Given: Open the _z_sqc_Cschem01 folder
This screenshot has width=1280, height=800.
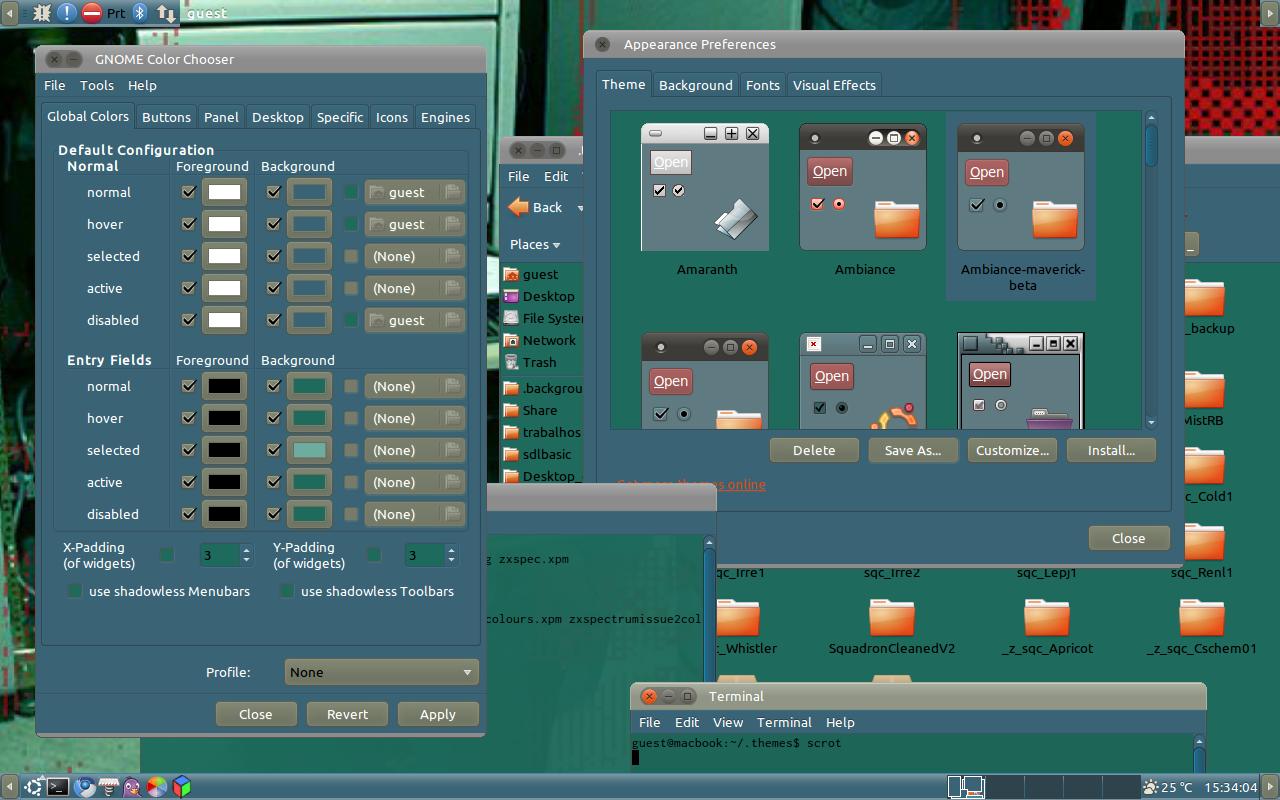Looking at the screenshot, I should [1202, 627].
